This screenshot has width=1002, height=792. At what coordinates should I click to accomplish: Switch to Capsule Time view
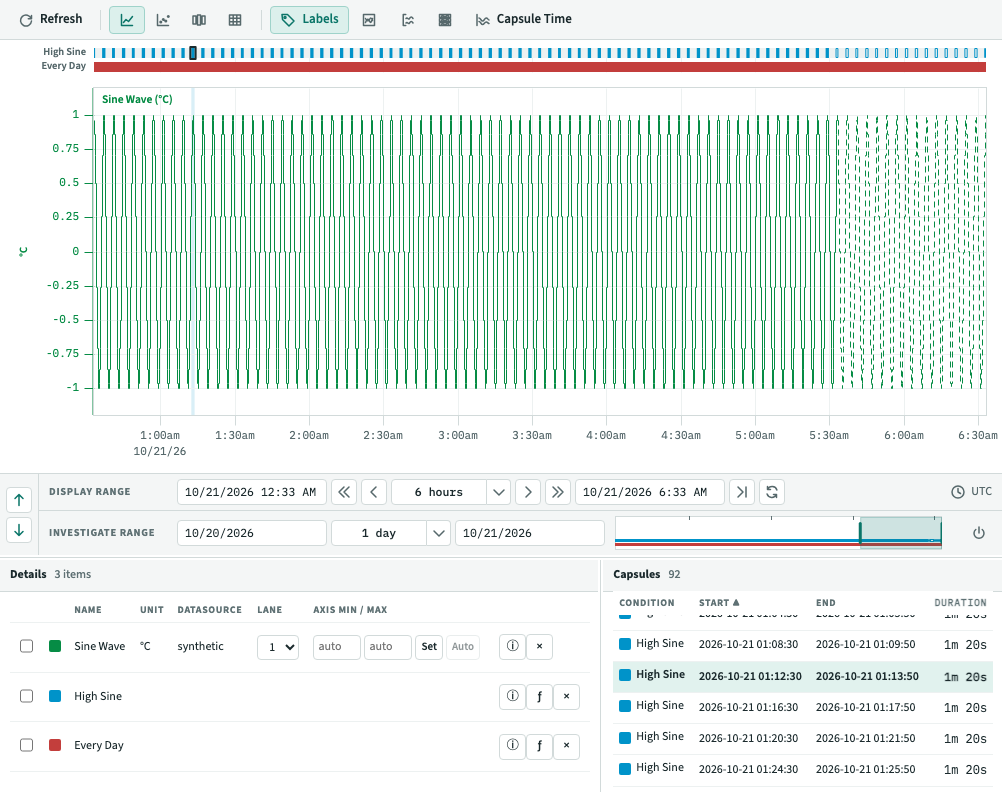point(523,19)
